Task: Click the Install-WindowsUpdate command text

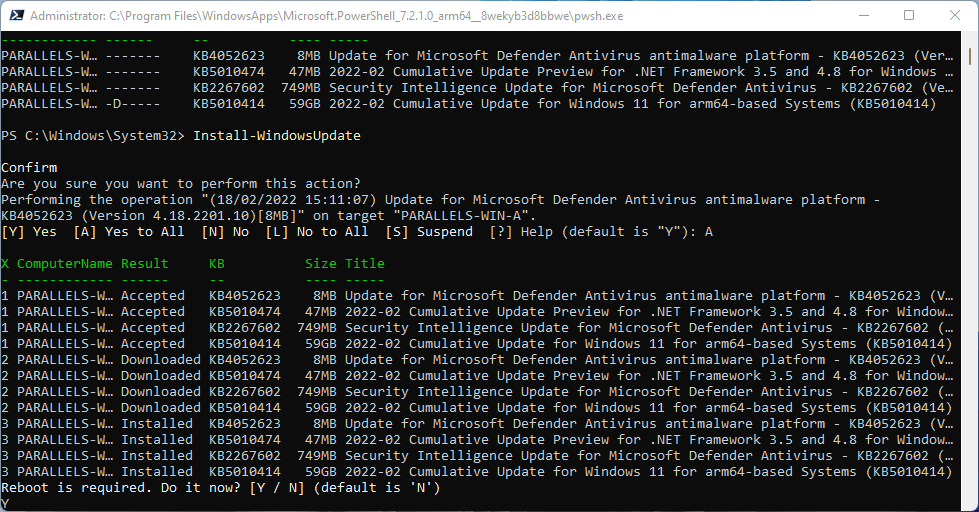Action: [277, 135]
